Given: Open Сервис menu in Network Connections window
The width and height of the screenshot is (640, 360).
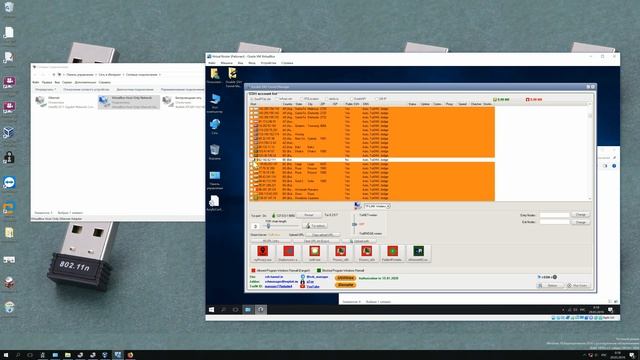Looking at the screenshot, I should pyautogui.click(x=67, y=82).
